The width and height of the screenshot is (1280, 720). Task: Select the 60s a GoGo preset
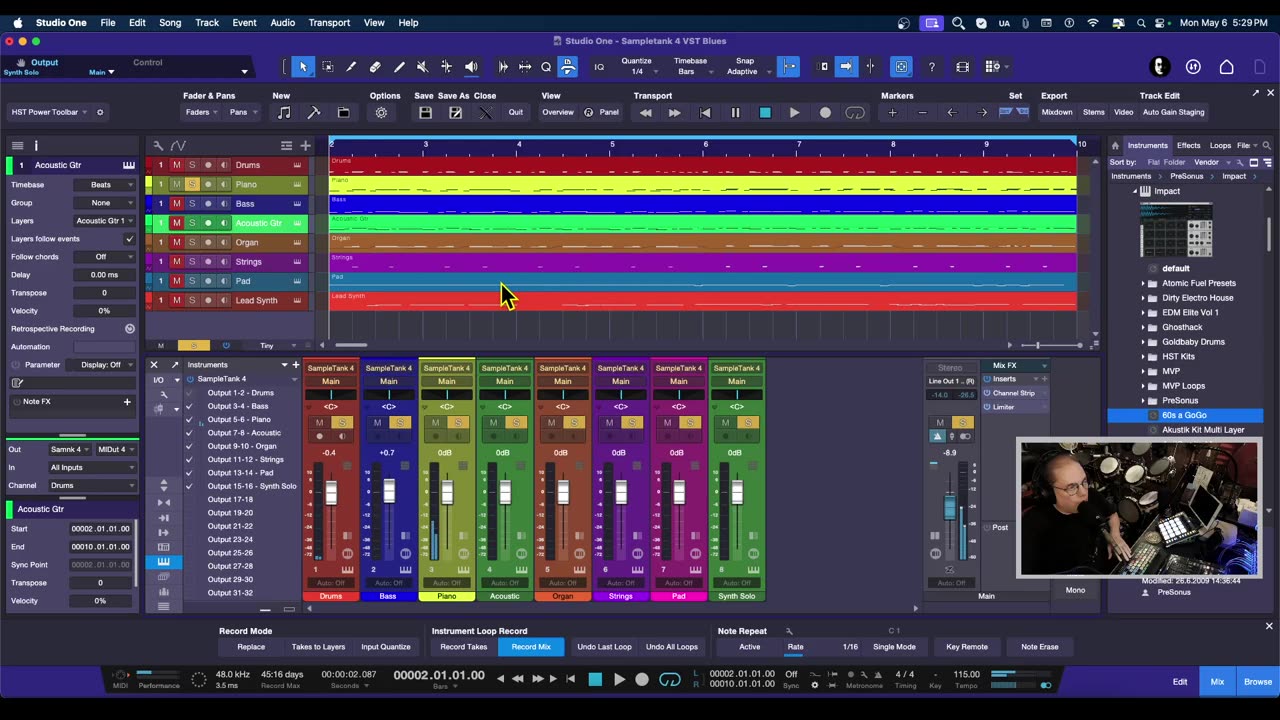pyautogui.click(x=1185, y=415)
